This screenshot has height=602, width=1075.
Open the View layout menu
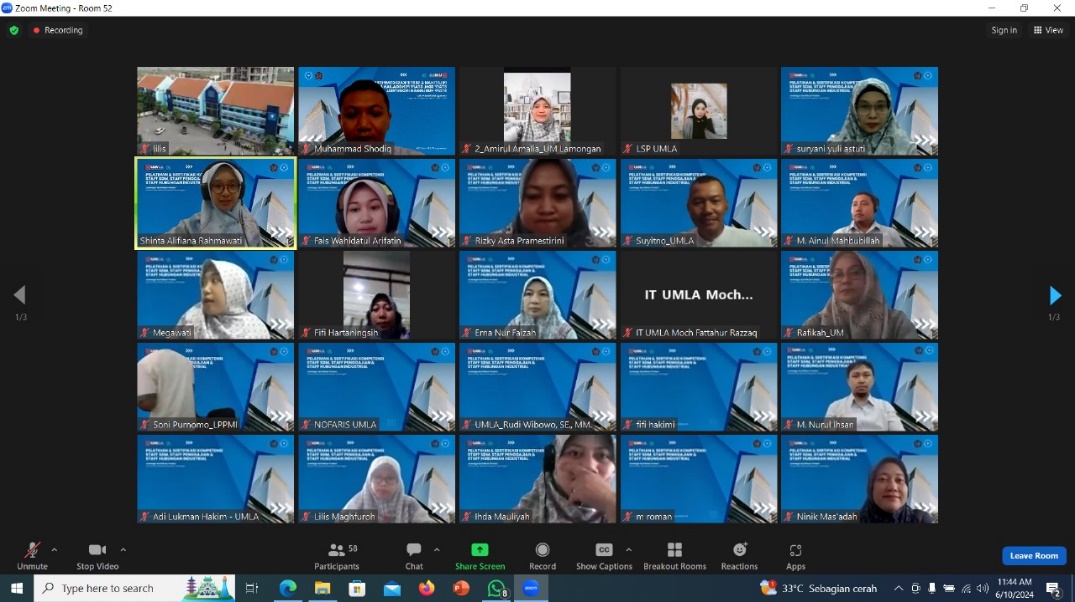pos(1049,30)
